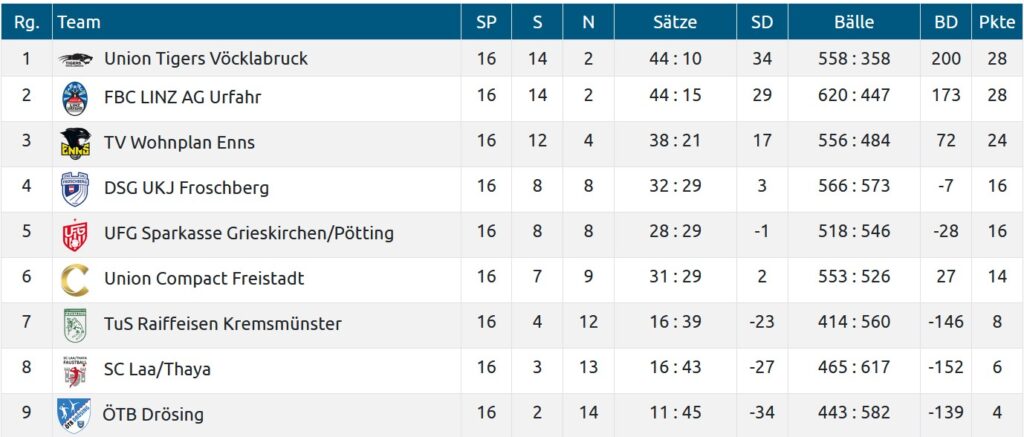Click the golden Union Compact Freistadt logo
This screenshot has width=1024, height=437.
tap(75, 279)
